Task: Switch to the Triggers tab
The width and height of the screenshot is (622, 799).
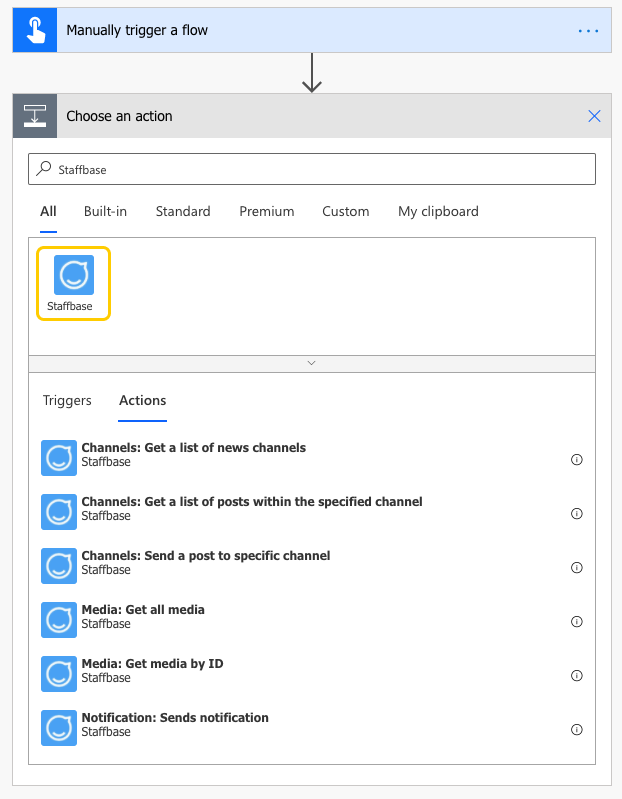Action: 67,401
